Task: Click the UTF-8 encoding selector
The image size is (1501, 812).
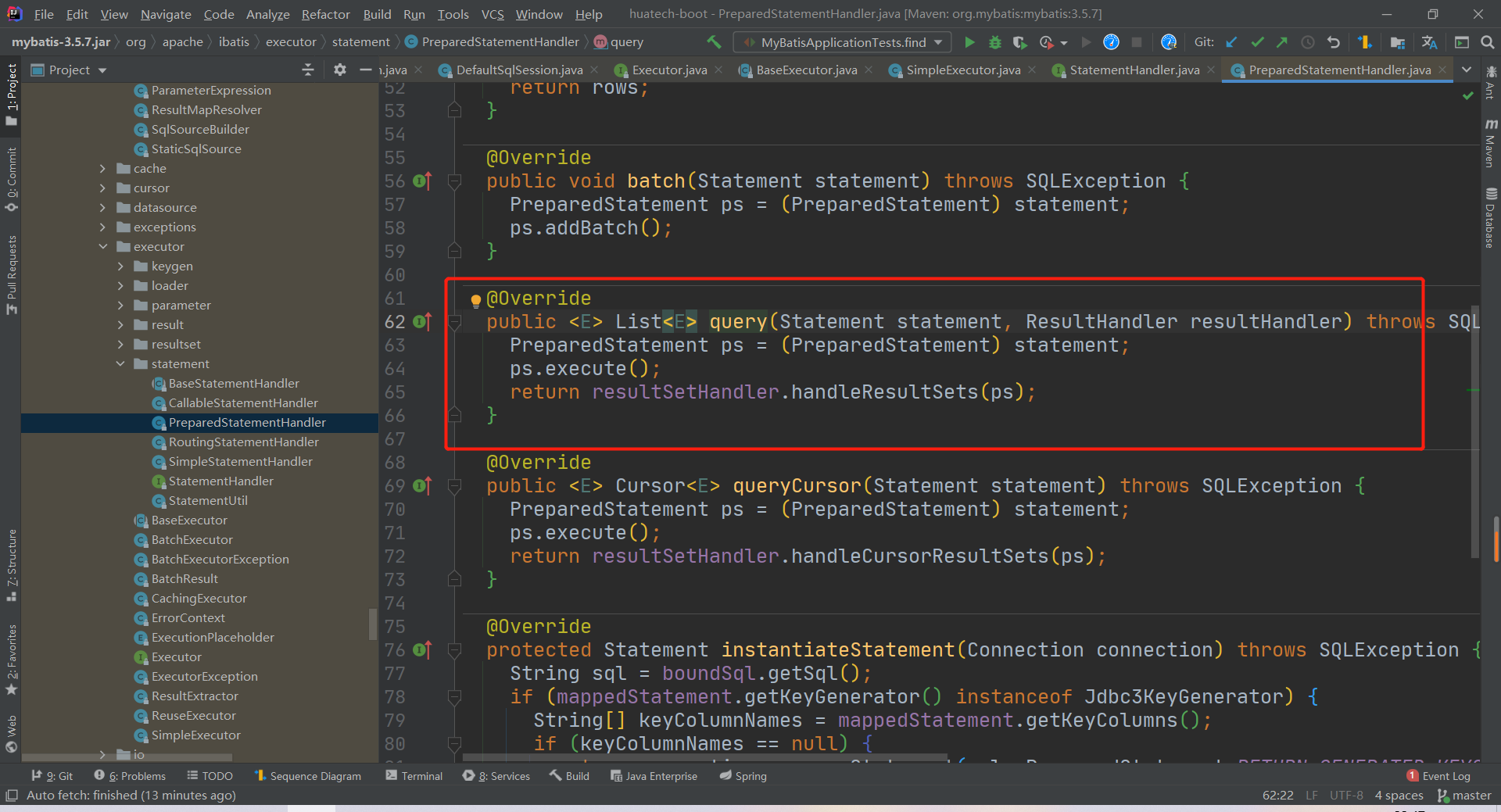Action: tap(1346, 796)
